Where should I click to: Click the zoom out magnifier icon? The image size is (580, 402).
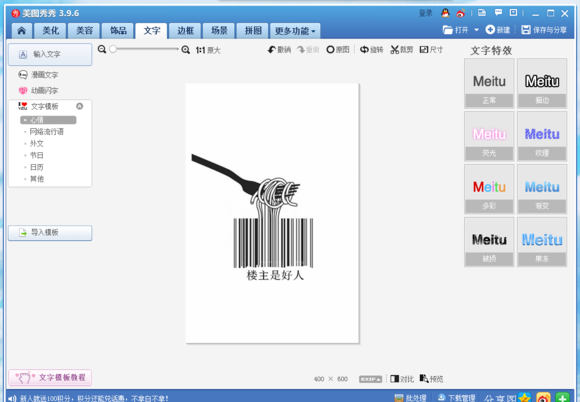[102, 49]
